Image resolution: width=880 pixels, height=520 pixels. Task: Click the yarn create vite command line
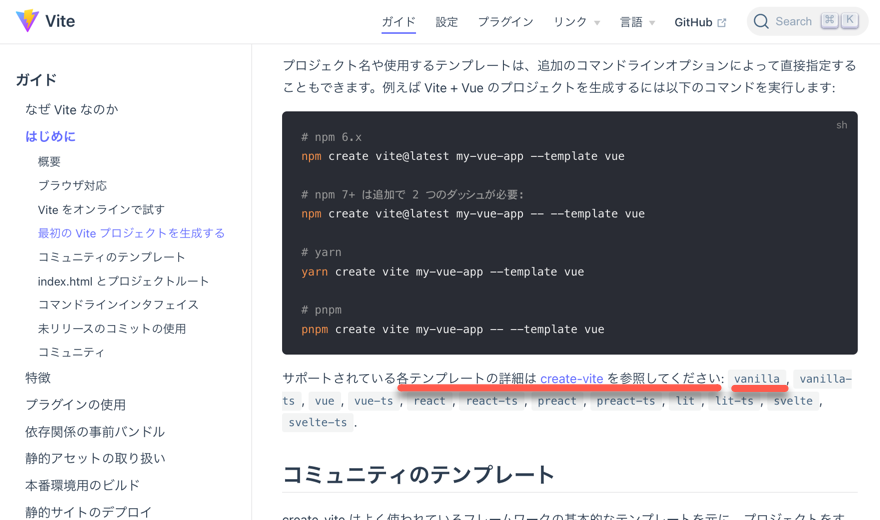click(443, 271)
